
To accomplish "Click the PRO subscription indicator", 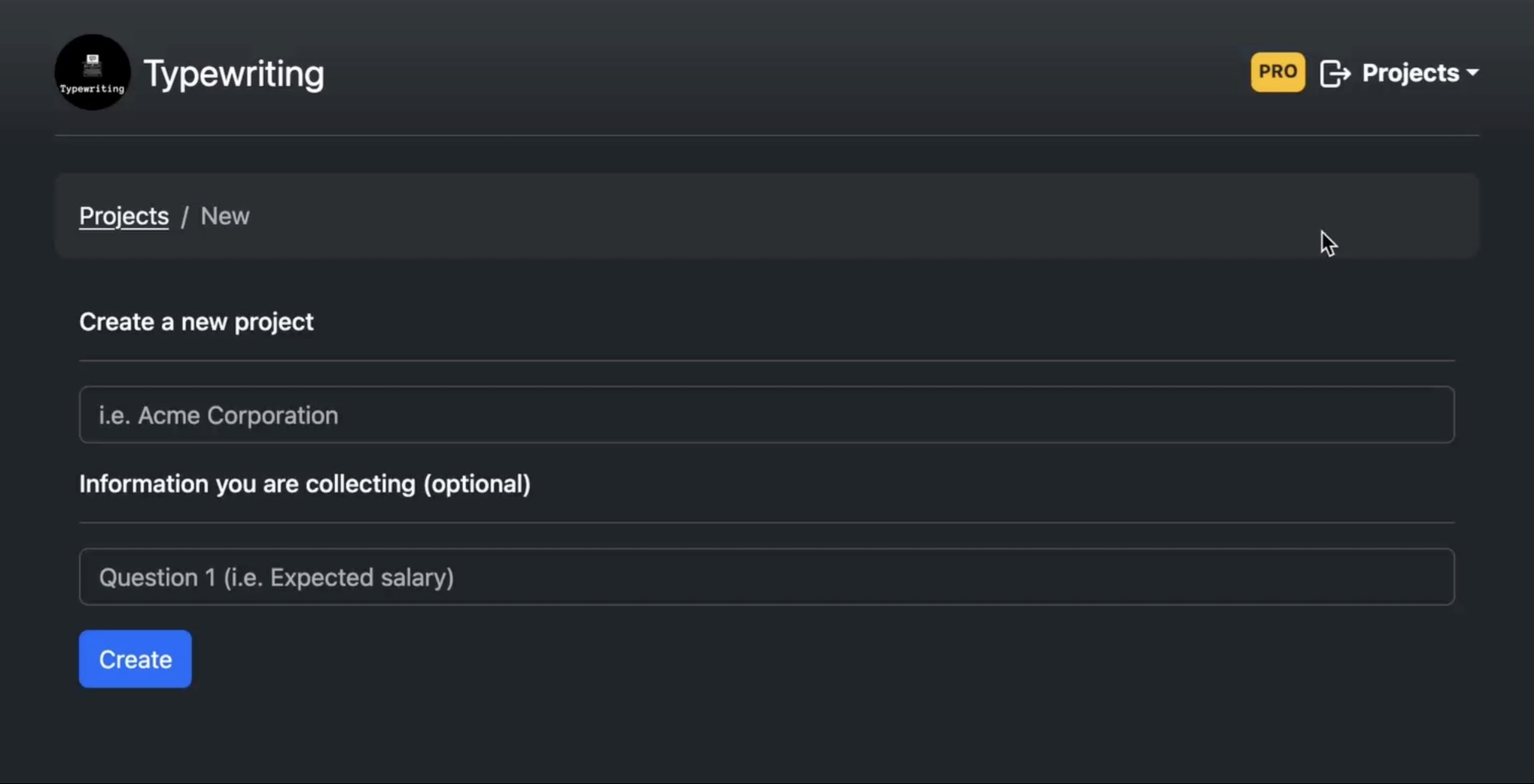I will pos(1277,72).
